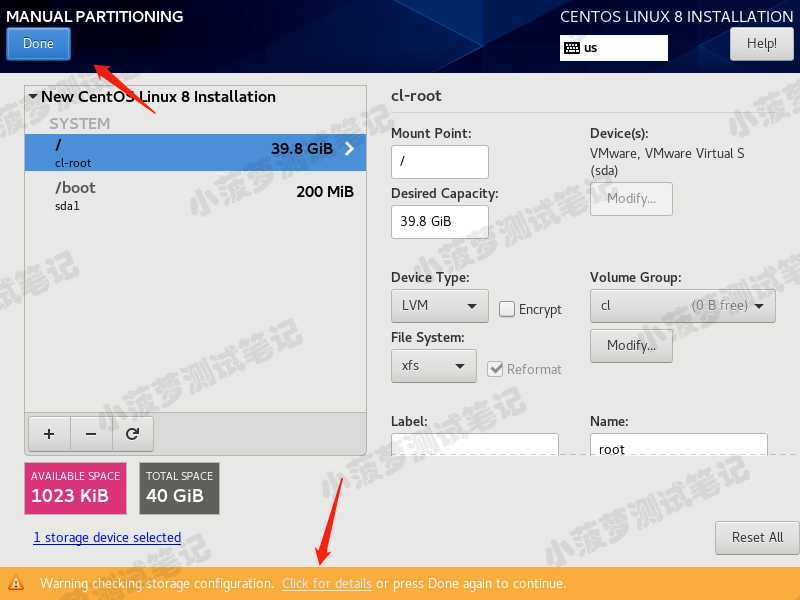The height and width of the screenshot is (600, 800).
Task: Open the us keyboard layout indicator
Action: click(613, 48)
